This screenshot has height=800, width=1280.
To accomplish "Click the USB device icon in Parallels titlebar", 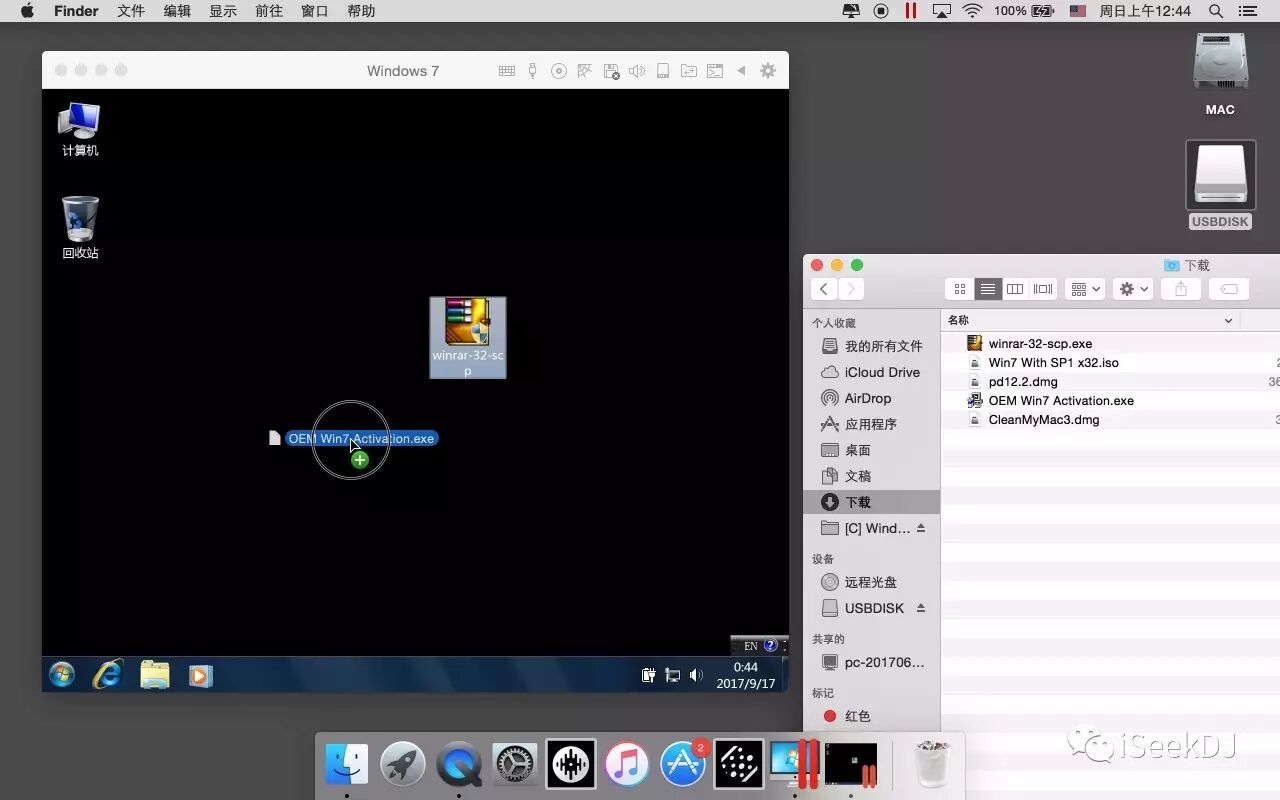I will pos(532,71).
